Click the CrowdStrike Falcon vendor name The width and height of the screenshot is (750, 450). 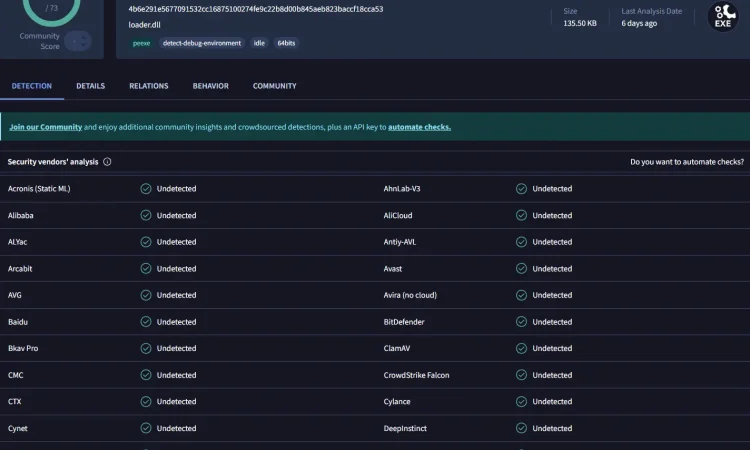[x=416, y=375]
